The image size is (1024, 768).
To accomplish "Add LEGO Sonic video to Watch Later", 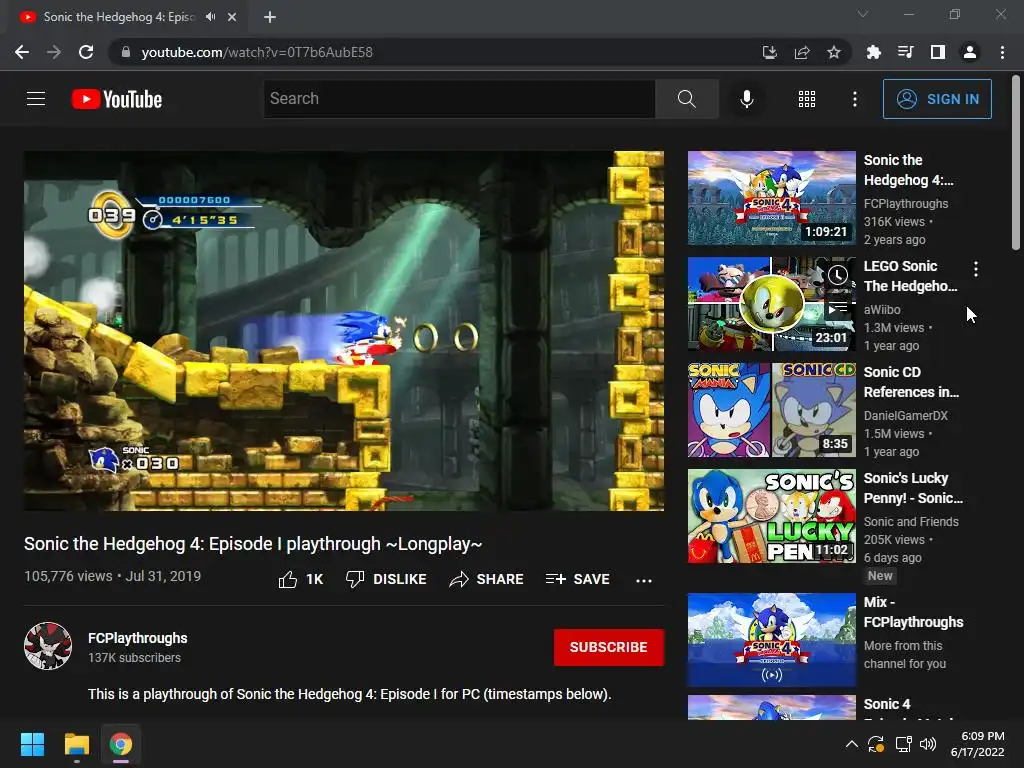I will (x=838, y=275).
